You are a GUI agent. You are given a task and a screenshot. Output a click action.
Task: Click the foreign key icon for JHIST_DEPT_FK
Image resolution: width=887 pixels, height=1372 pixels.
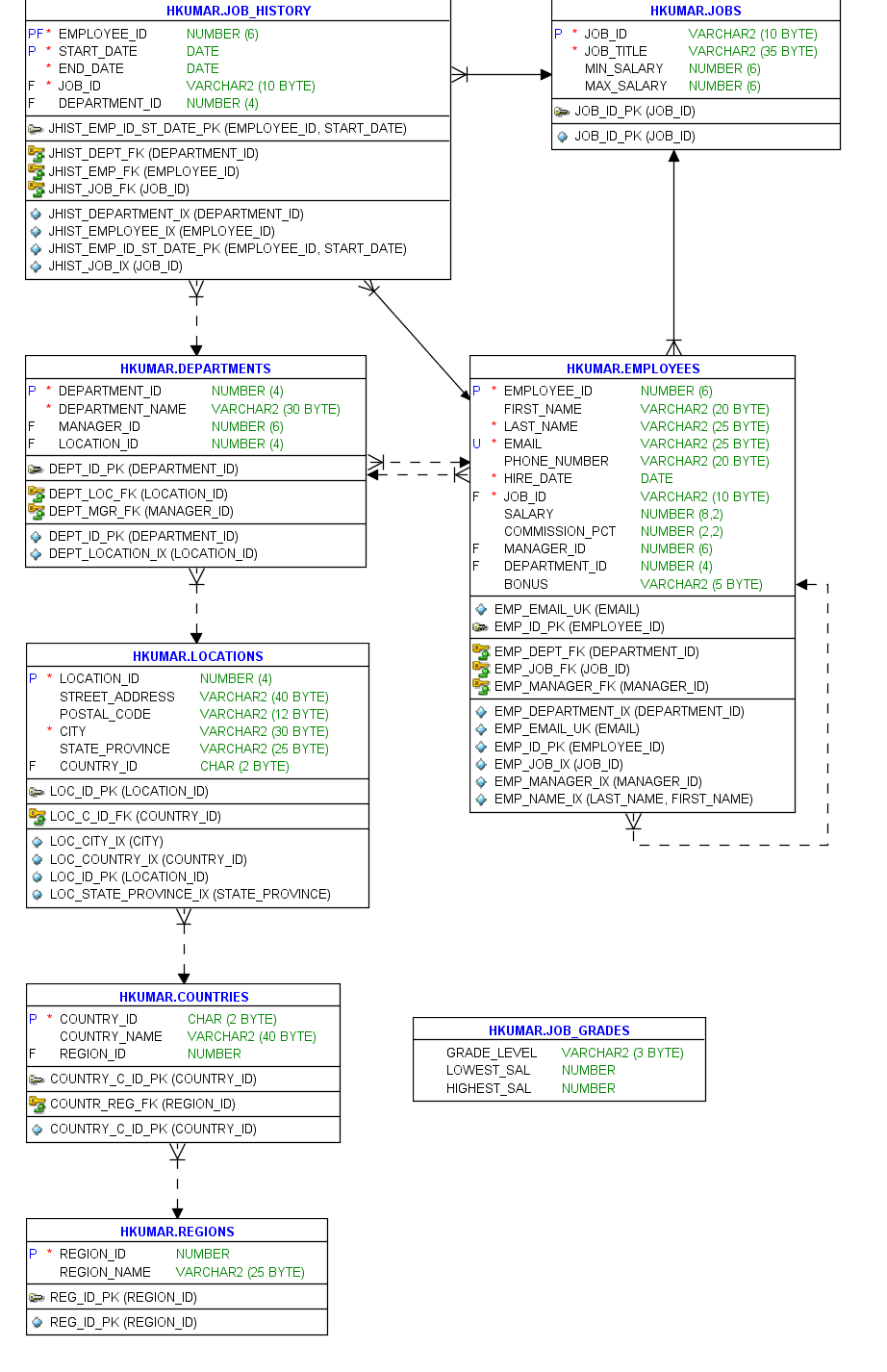point(36,153)
